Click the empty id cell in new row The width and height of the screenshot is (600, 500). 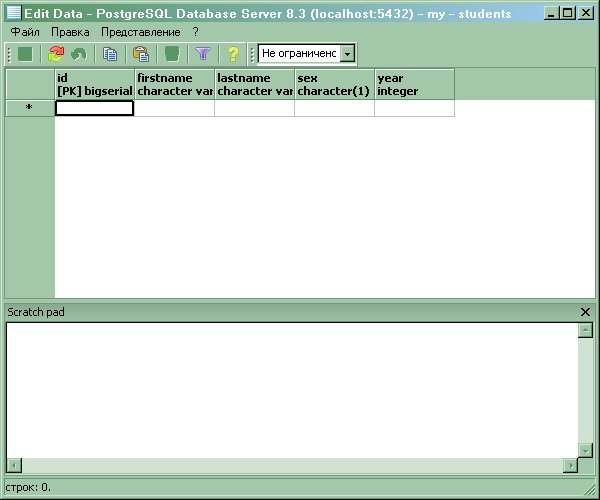[95, 108]
